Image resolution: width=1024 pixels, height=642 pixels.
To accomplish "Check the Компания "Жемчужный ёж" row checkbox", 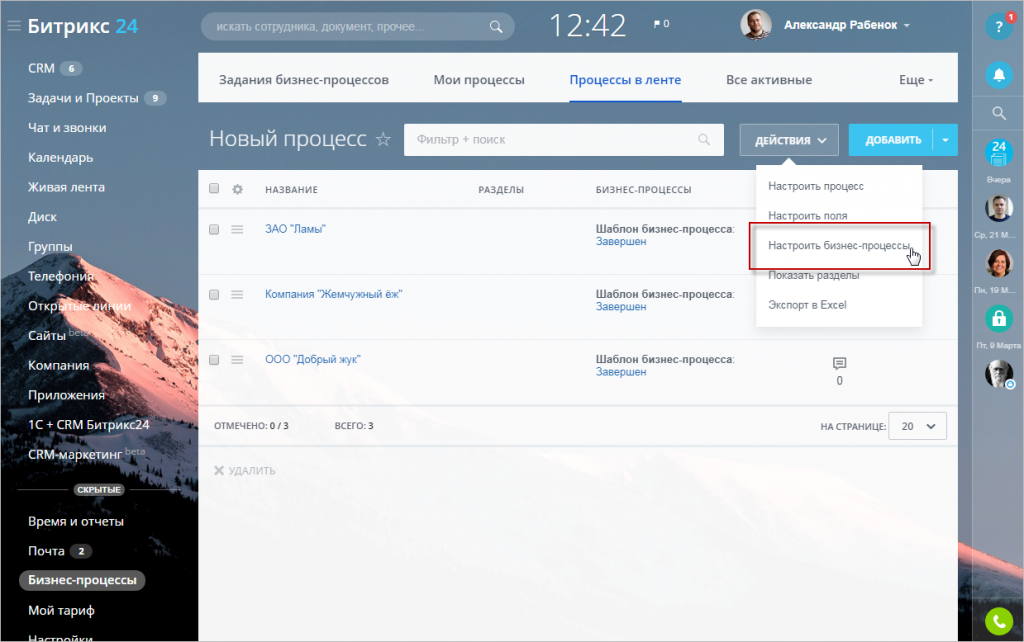I will tap(214, 295).
